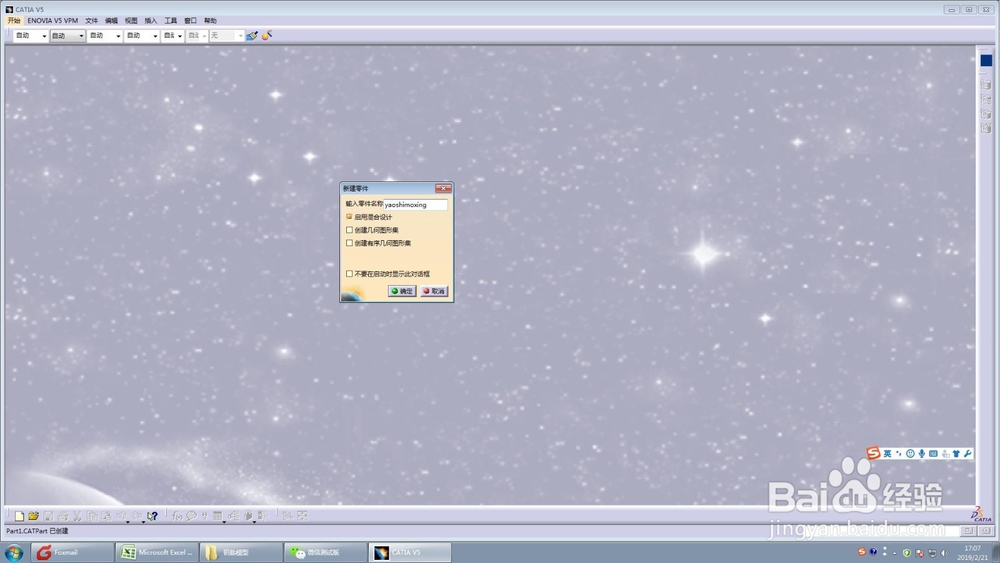The width and height of the screenshot is (1000, 563).
Task: Switch to Foxmail in taskbar
Action: coord(71,552)
